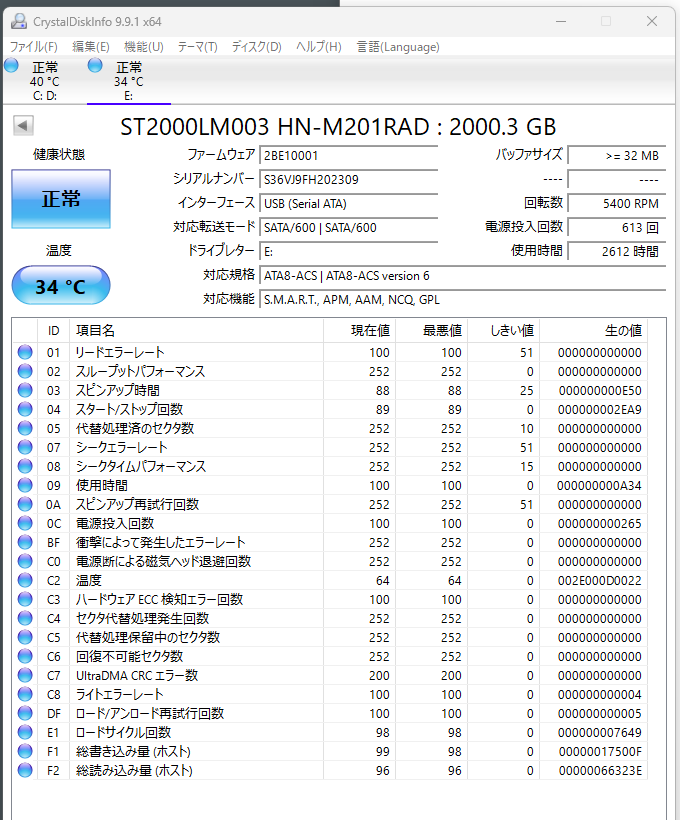Open the ファイル(F) menu
Image resolution: width=680 pixels, height=820 pixels.
click(33, 47)
